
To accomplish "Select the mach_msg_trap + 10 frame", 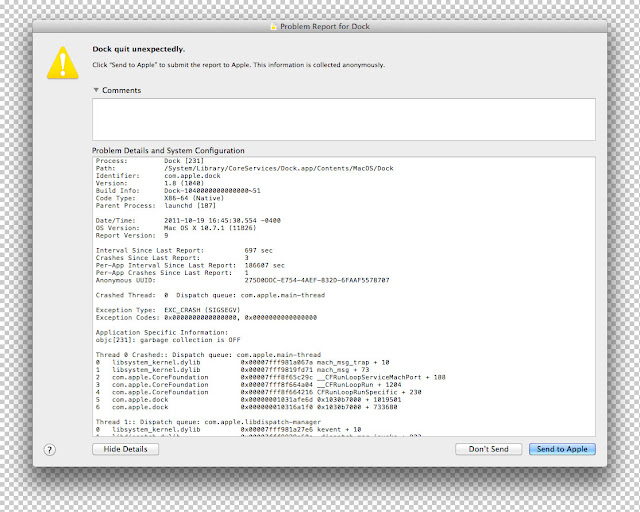I will (242, 362).
